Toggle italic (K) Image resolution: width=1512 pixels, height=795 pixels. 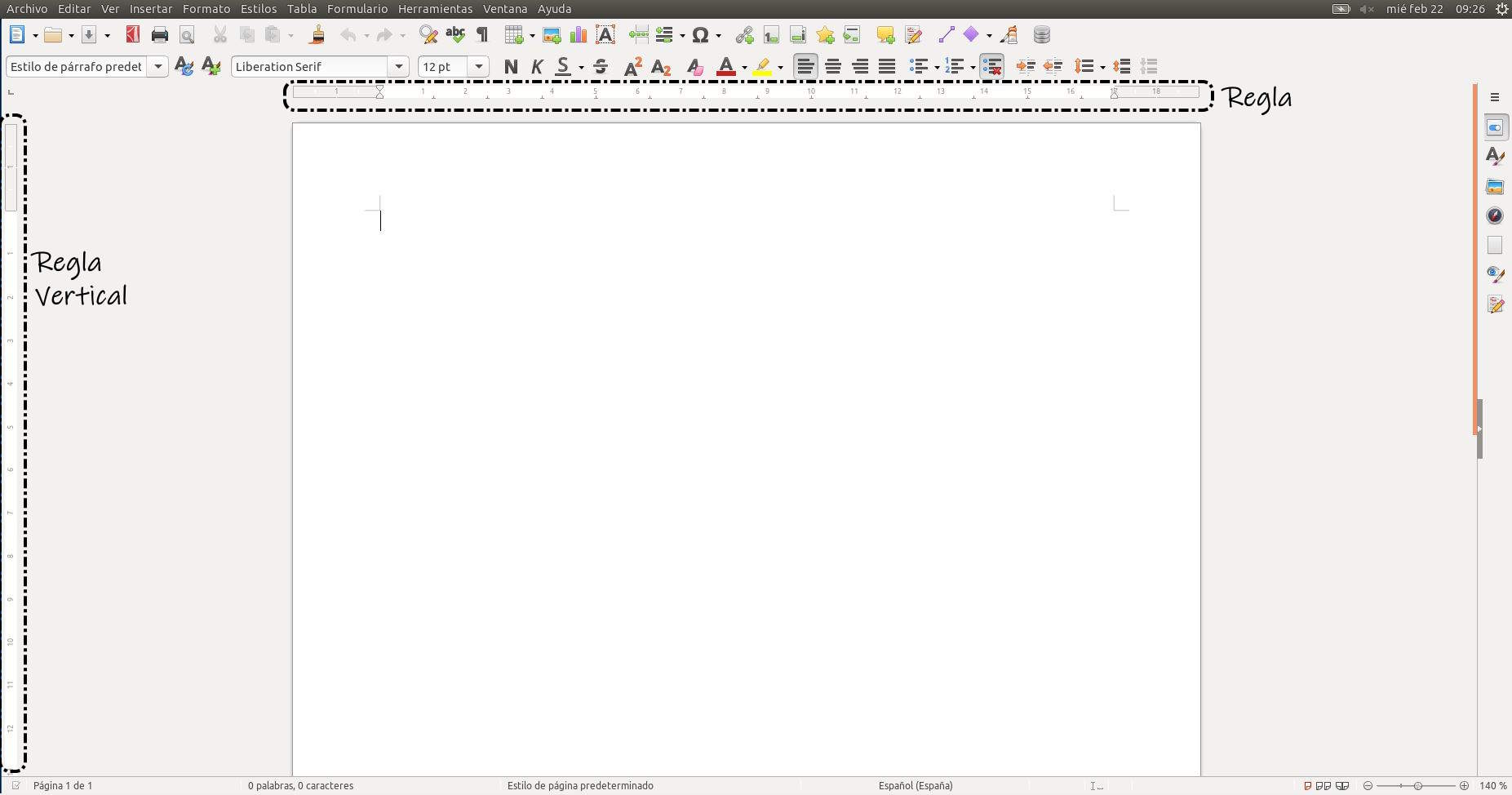tap(537, 67)
